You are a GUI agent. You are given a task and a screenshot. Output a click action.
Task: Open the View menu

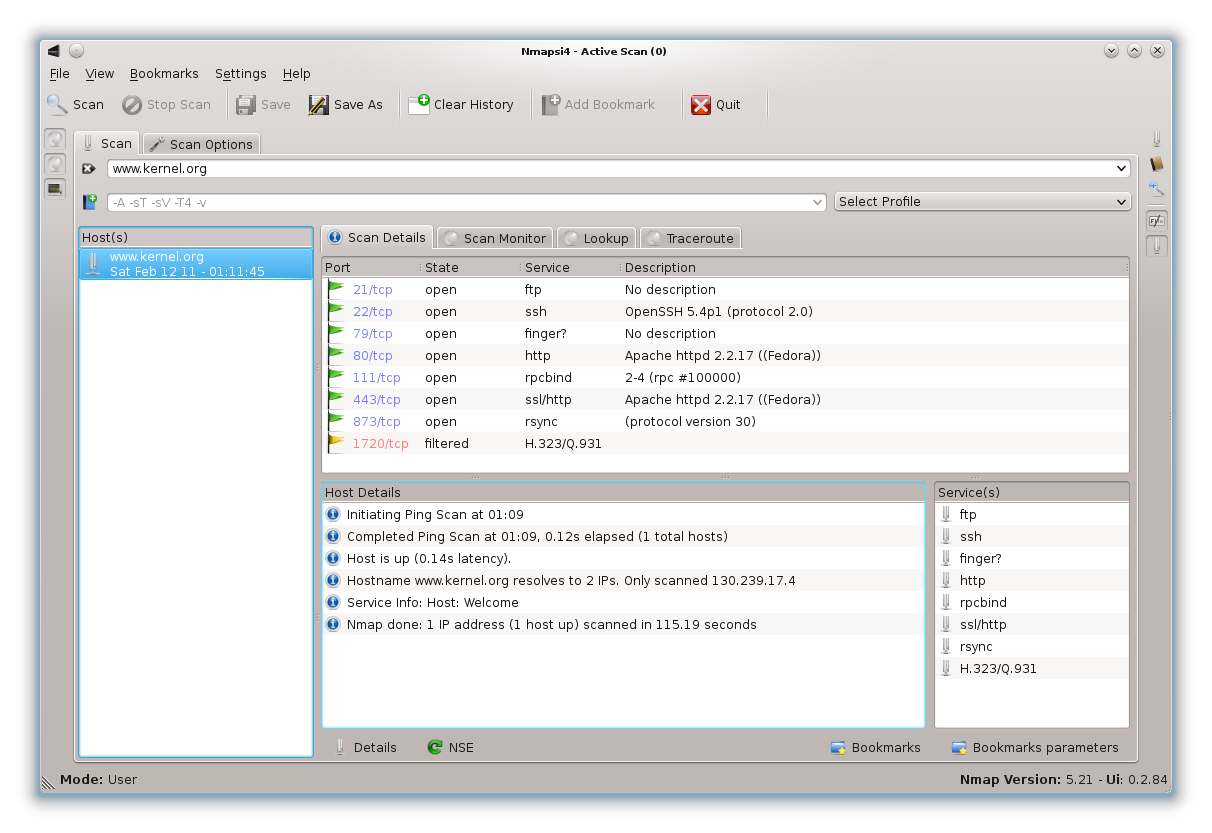[x=99, y=74]
